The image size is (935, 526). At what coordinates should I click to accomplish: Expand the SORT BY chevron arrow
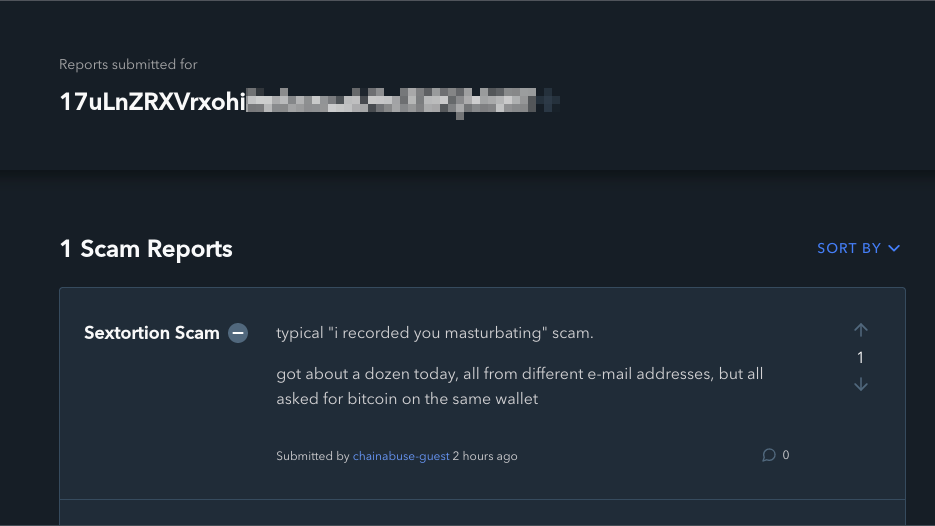(894, 248)
